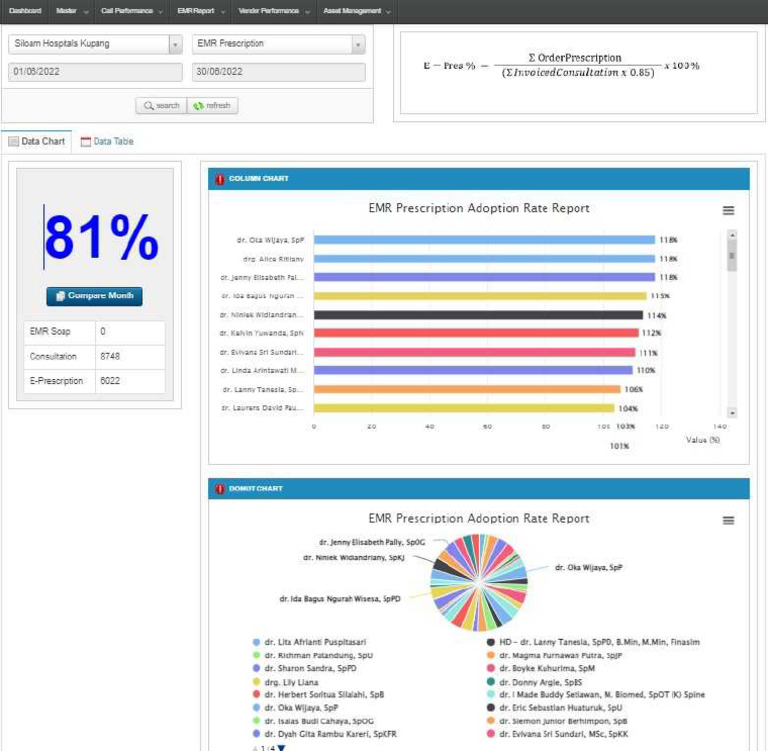The height and width of the screenshot is (751, 768).
Task: Click the start date field 01/08/2022
Action: [95, 72]
